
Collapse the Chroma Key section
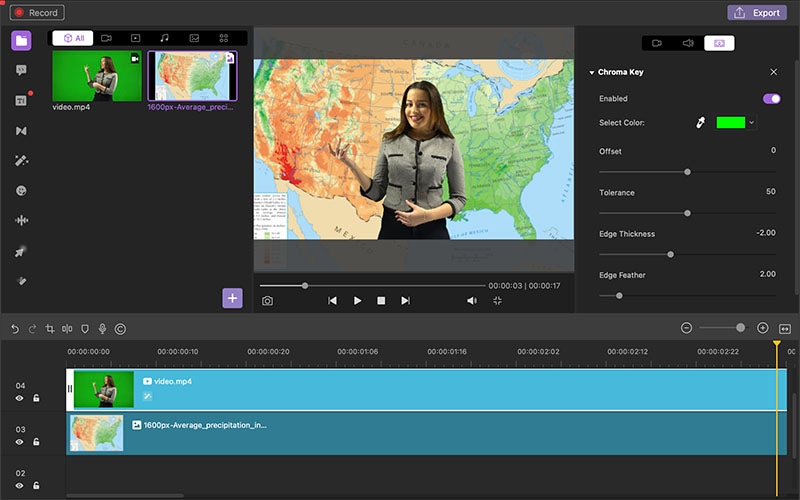click(592, 72)
